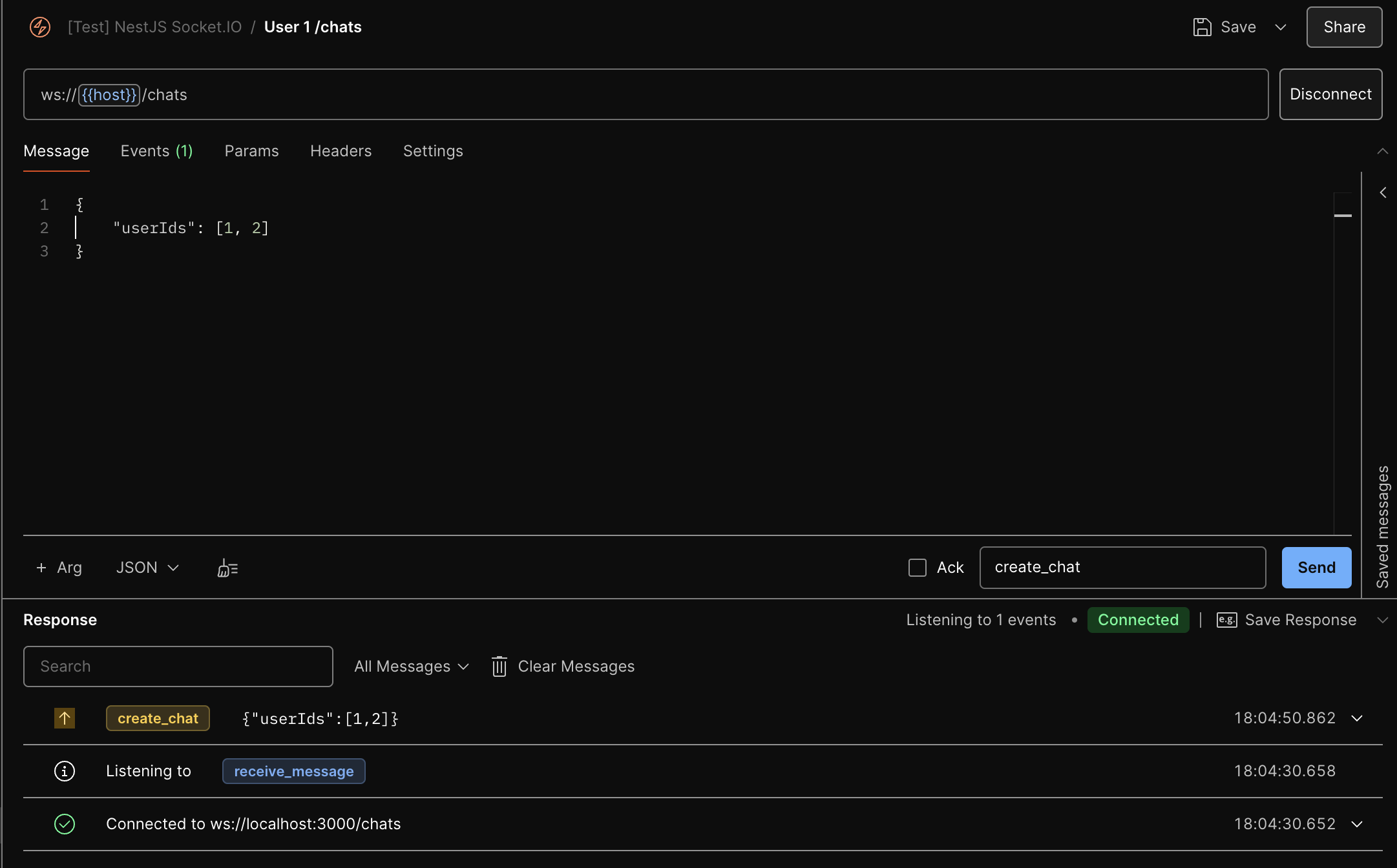The height and width of the screenshot is (868, 1397).
Task: Expand the create_chat message row details
Action: pos(1357,718)
